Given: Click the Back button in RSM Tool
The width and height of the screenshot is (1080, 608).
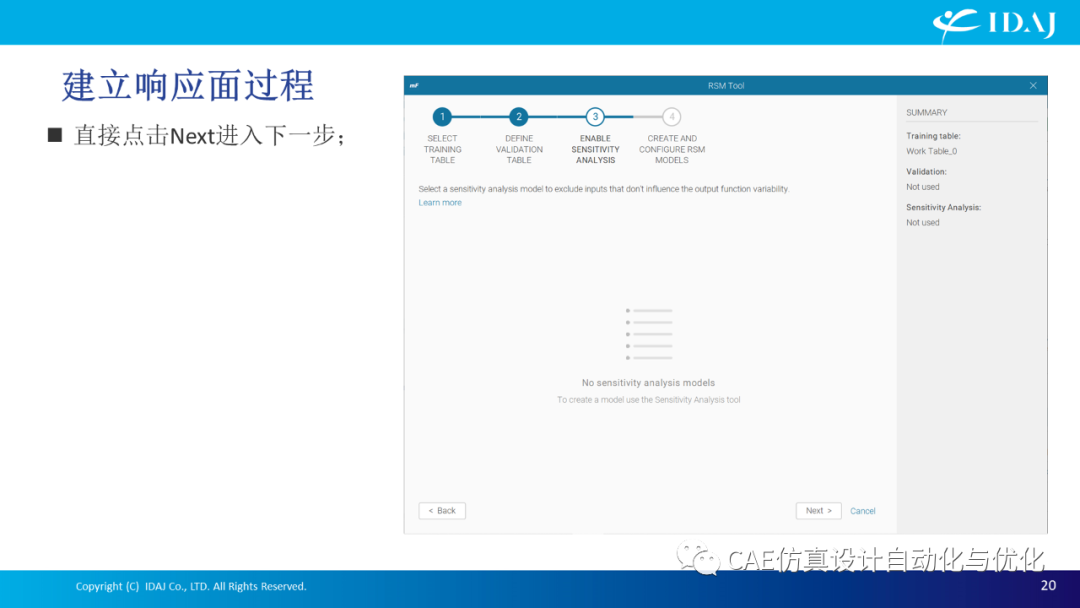Looking at the screenshot, I should click(x=442, y=511).
